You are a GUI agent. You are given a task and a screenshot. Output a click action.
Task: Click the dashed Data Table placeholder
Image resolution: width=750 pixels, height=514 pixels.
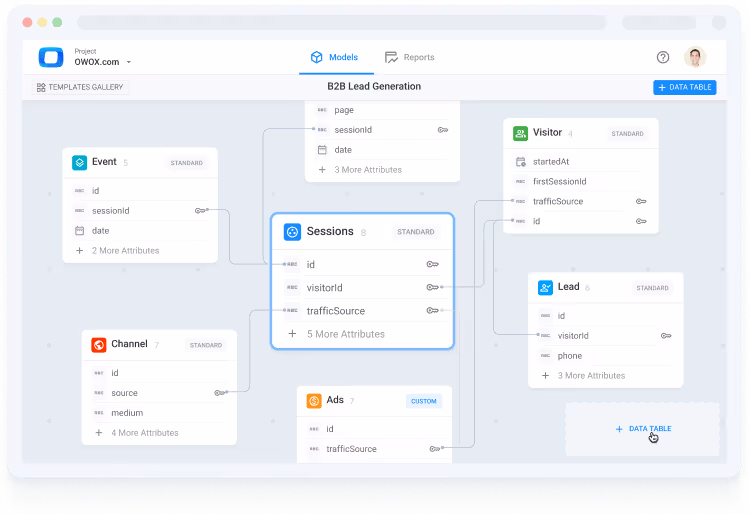[x=643, y=429]
